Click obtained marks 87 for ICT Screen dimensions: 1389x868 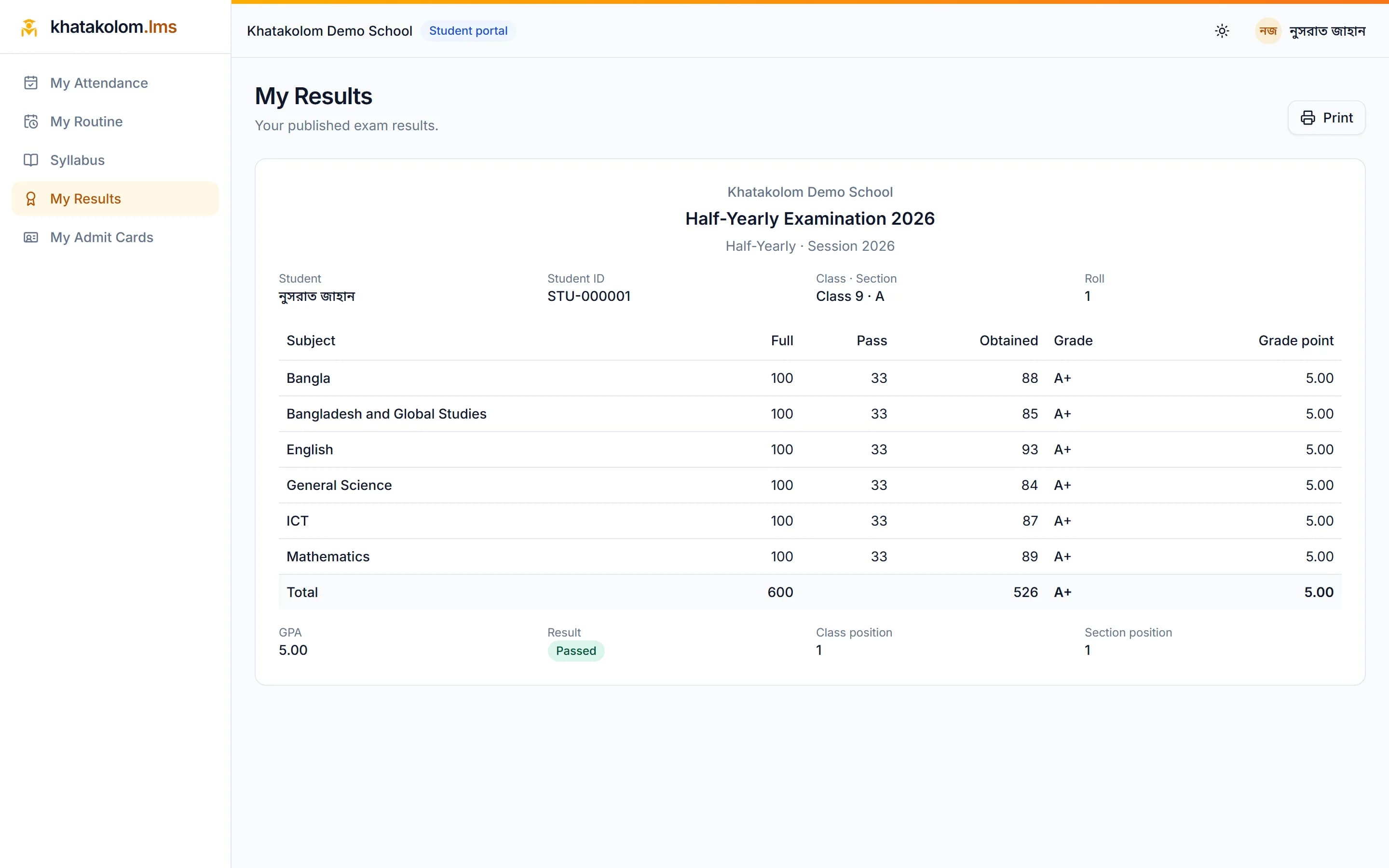[1030, 521]
